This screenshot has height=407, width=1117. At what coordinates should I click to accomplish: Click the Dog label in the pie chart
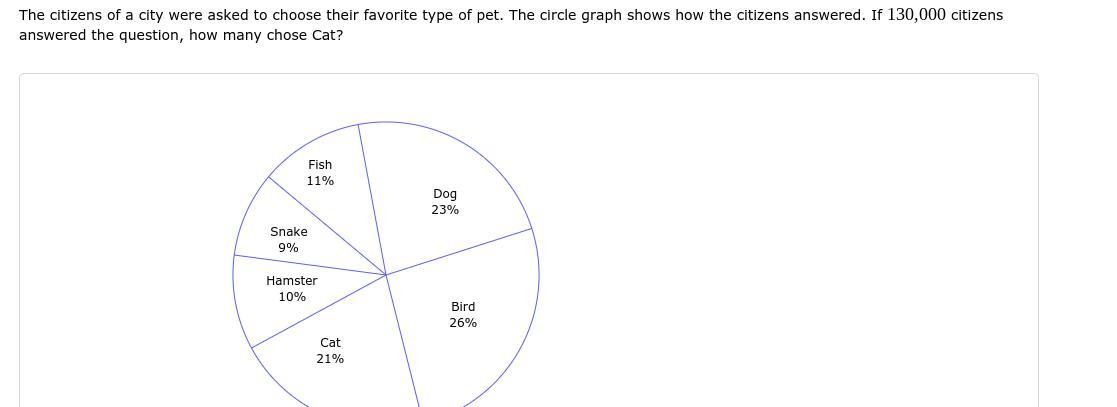(445, 194)
